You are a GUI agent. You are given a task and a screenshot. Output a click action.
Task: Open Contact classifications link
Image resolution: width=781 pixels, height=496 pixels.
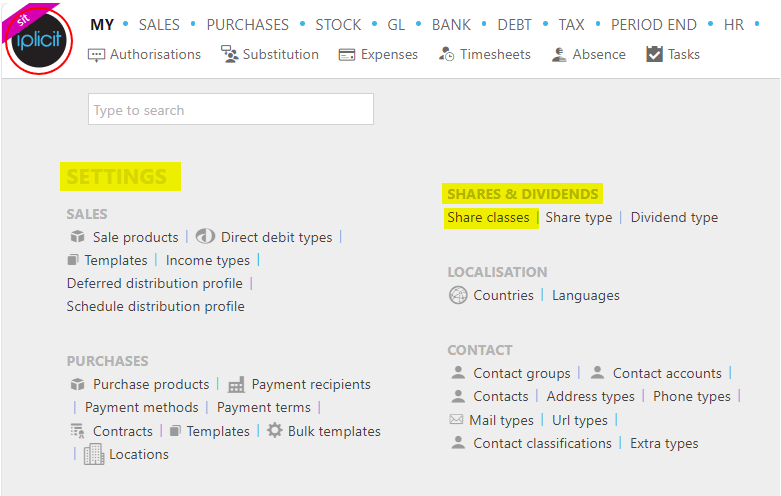pos(542,443)
